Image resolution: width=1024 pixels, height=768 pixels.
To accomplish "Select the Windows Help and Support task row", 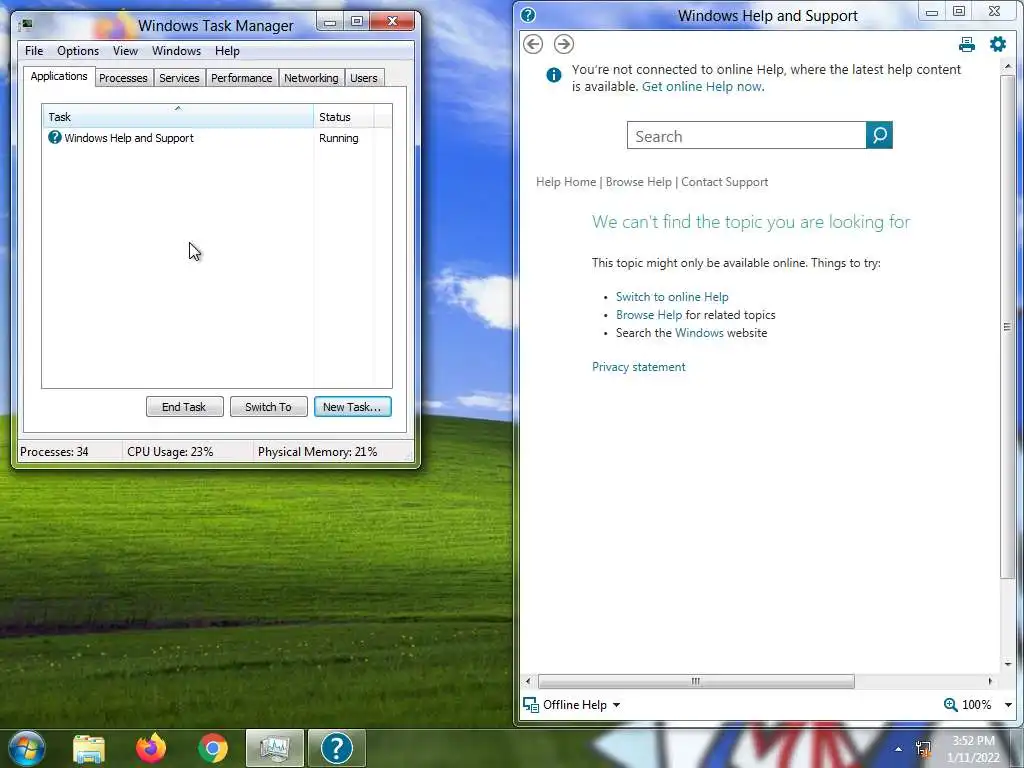I will coord(217,138).
